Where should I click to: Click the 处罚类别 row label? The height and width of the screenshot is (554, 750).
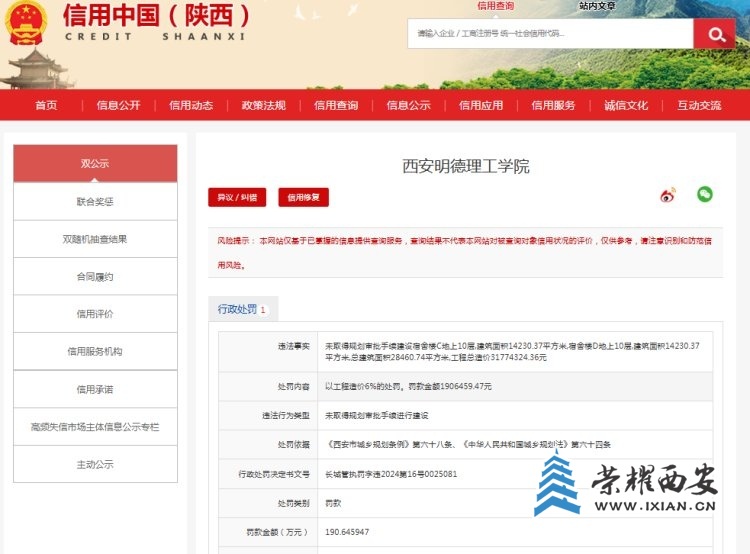point(294,503)
